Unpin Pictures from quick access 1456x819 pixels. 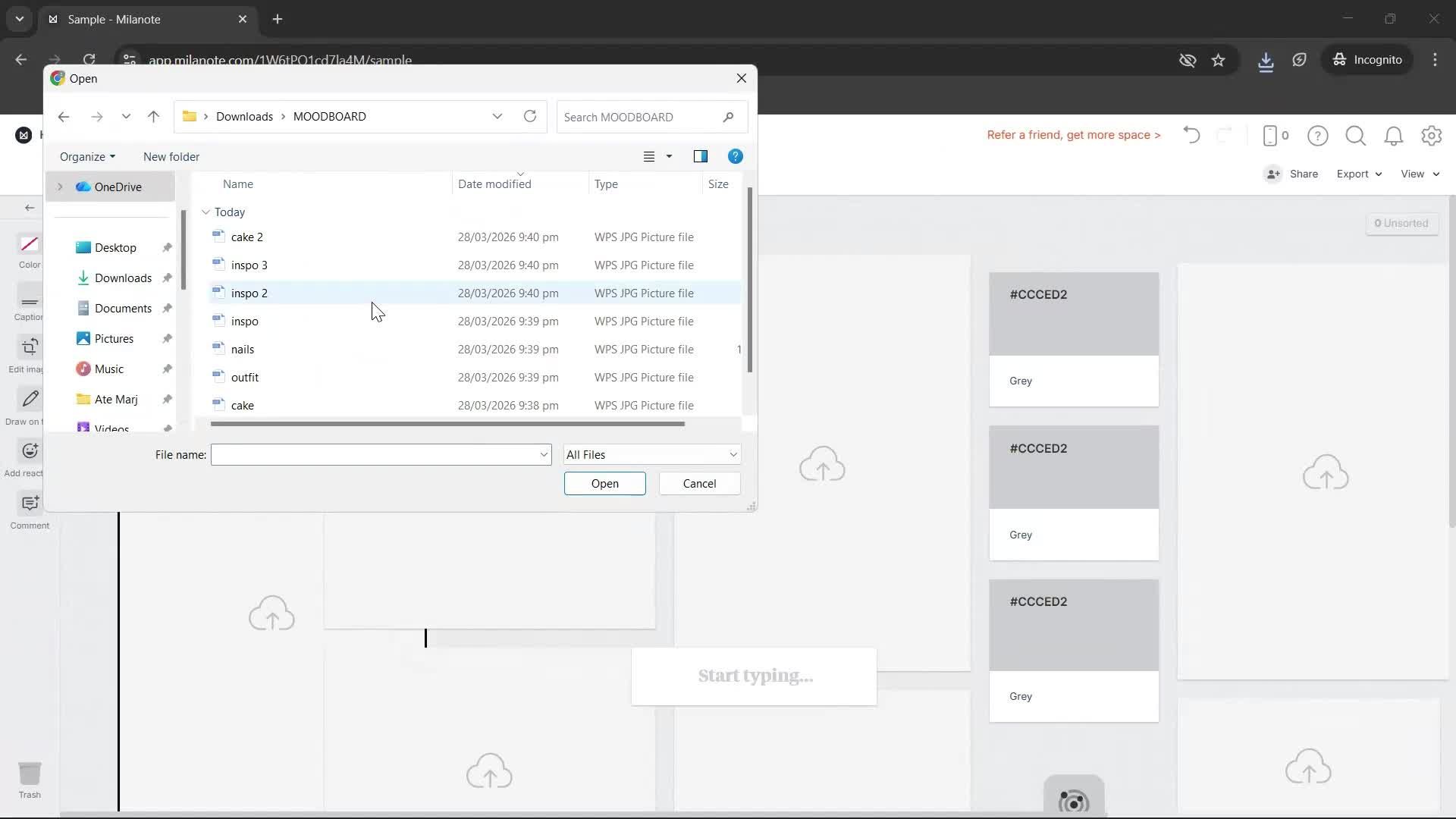click(167, 338)
